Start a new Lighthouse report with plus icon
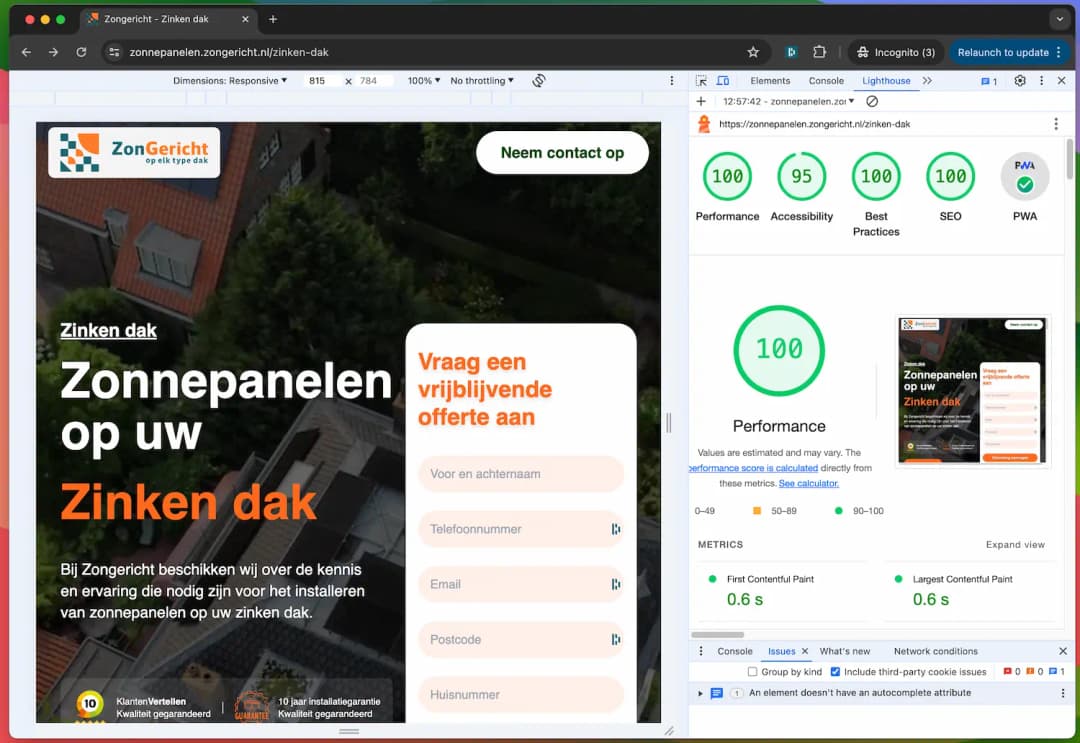 [x=701, y=101]
